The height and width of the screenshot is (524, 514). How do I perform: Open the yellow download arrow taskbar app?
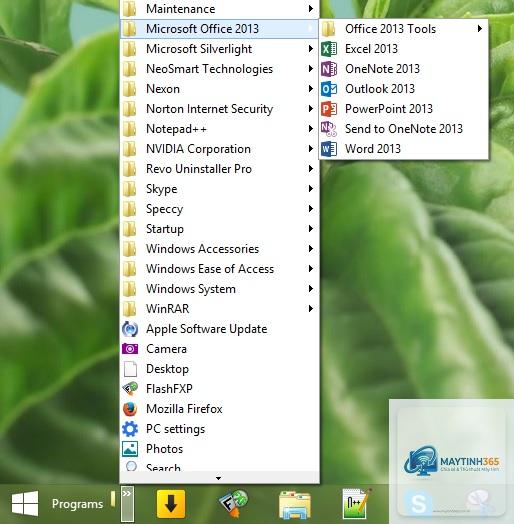(x=171, y=504)
